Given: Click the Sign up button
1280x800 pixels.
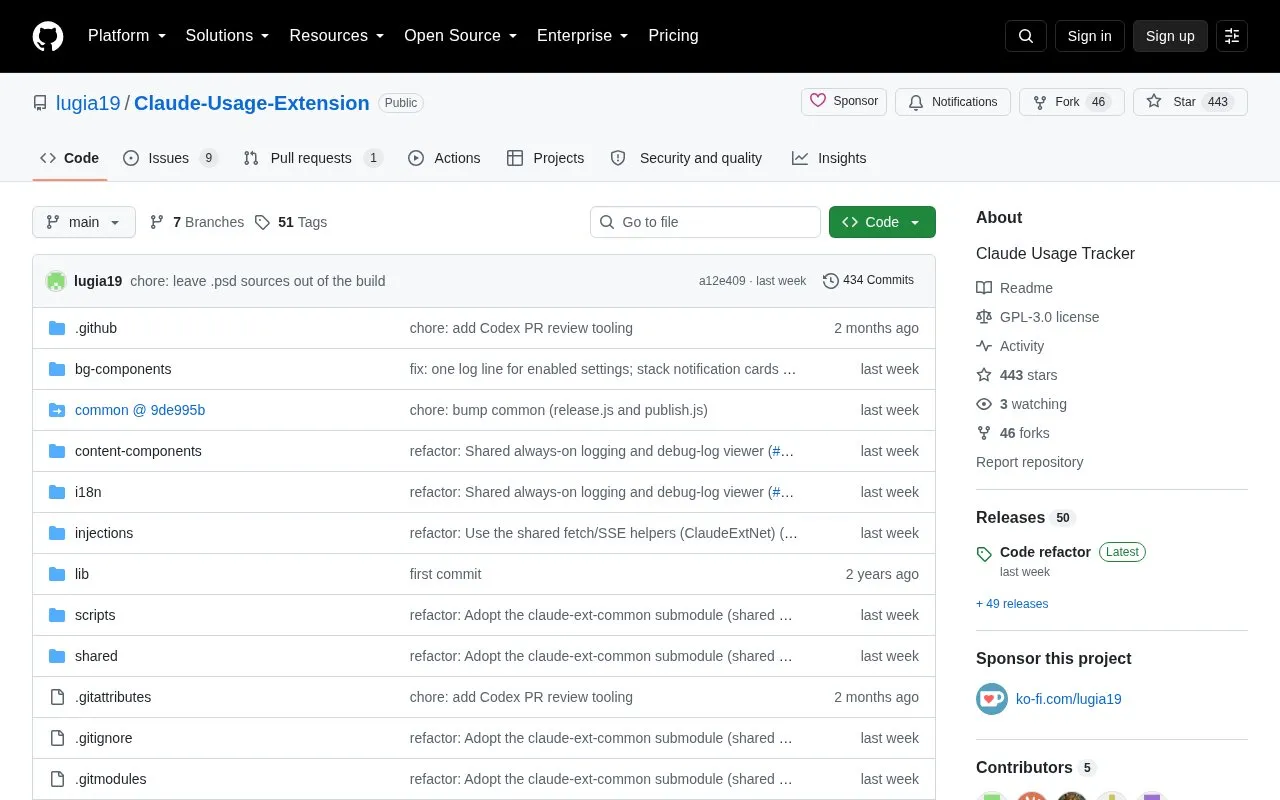Looking at the screenshot, I should pyautogui.click(x=1170, y=36).
